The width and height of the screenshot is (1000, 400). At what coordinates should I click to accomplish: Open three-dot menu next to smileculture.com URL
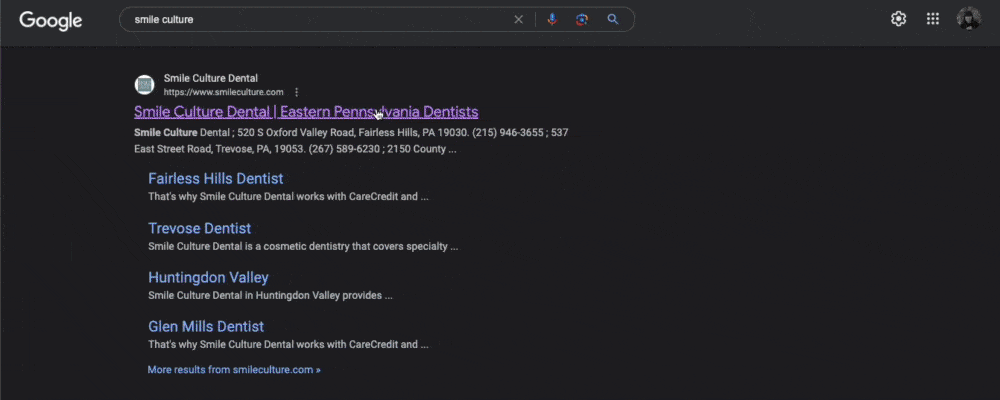(x=297, y=93)
